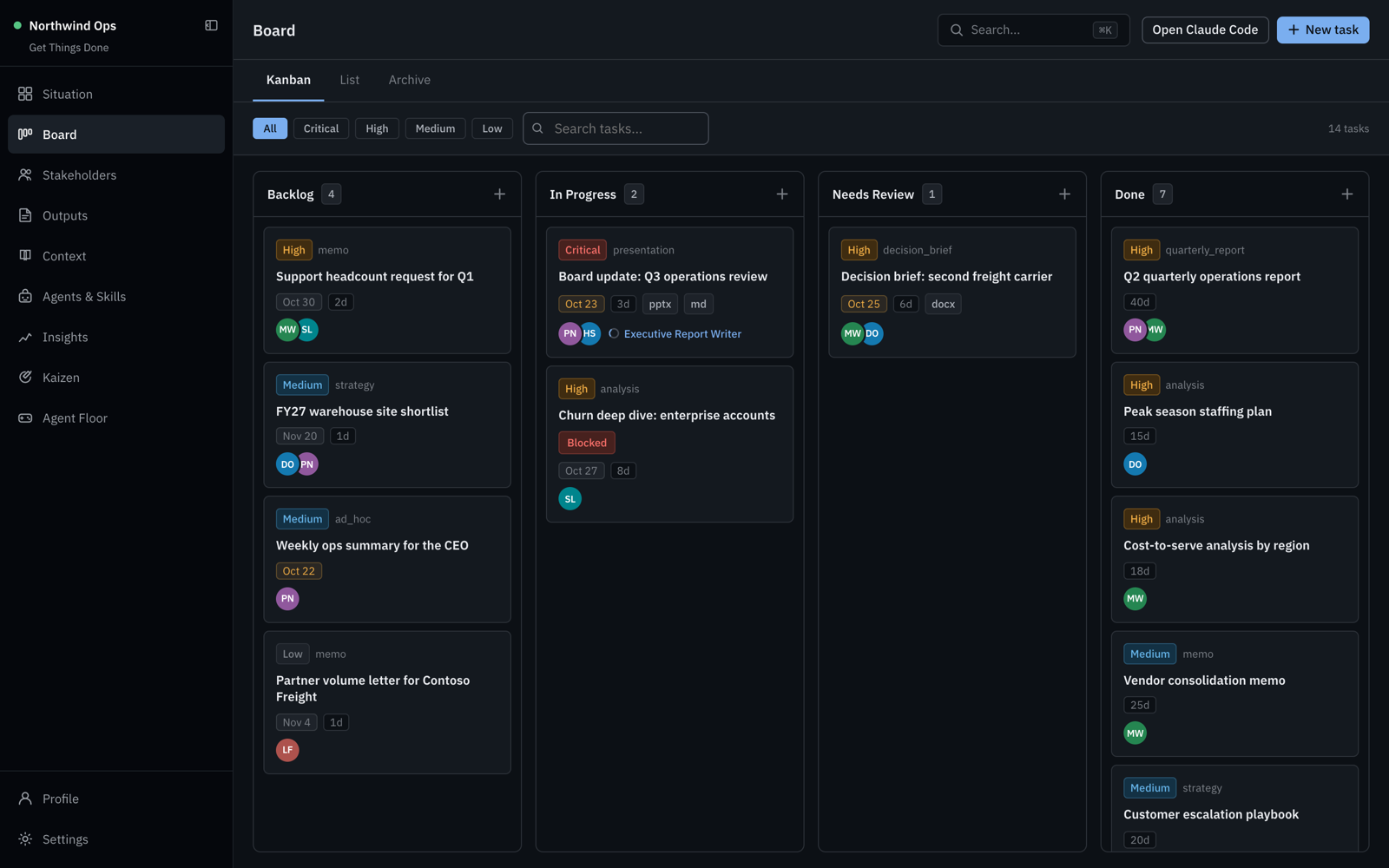Screen dimensions: 1389x868
Task: Open Support headcount request for Q1 card
Action: pyautogui.click(x=387, y=290)
